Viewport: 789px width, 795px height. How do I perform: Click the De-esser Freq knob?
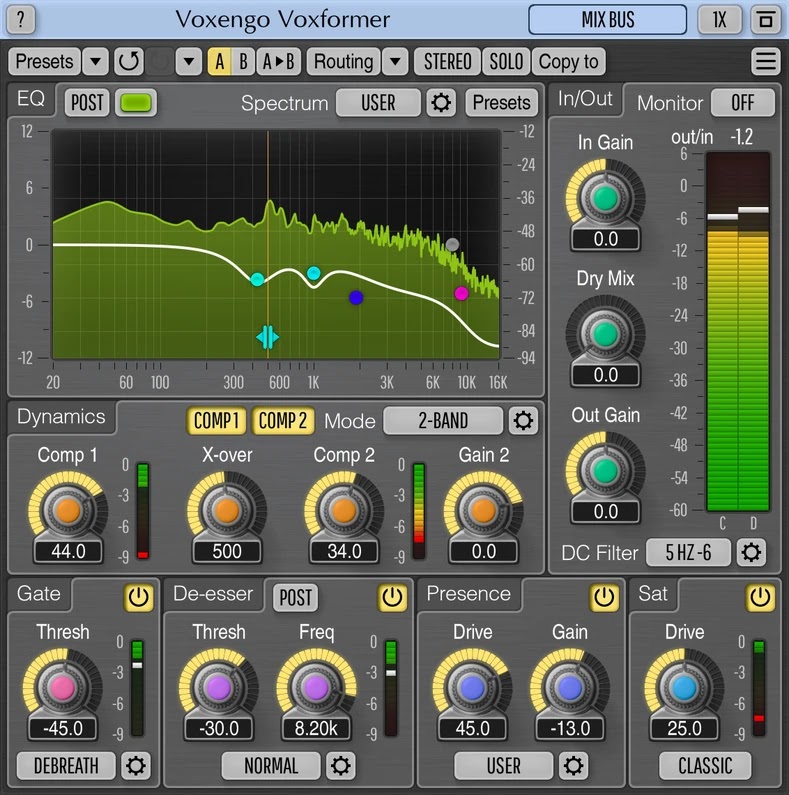[316, 688]
